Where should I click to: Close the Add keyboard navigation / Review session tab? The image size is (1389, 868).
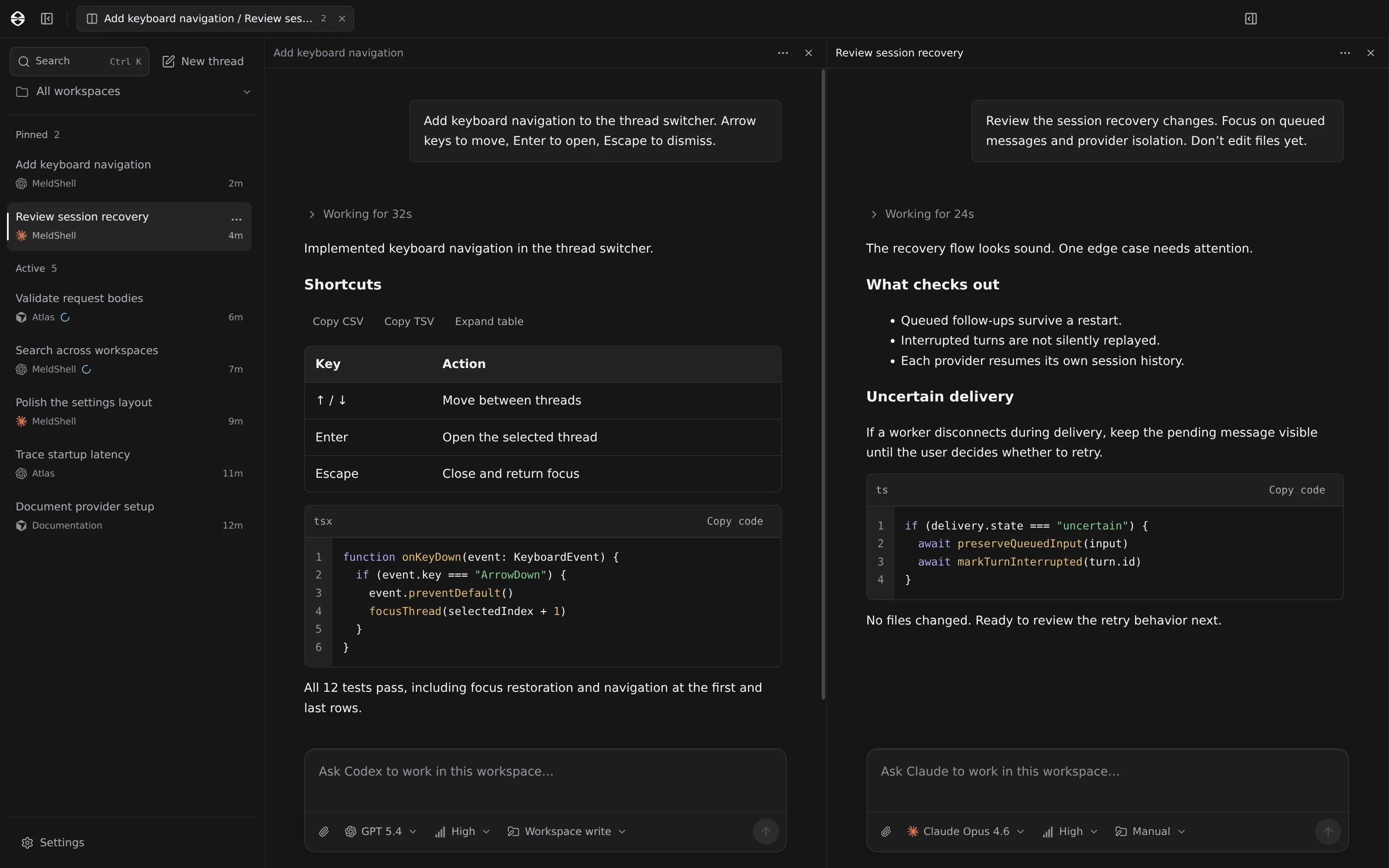(342, 18)
